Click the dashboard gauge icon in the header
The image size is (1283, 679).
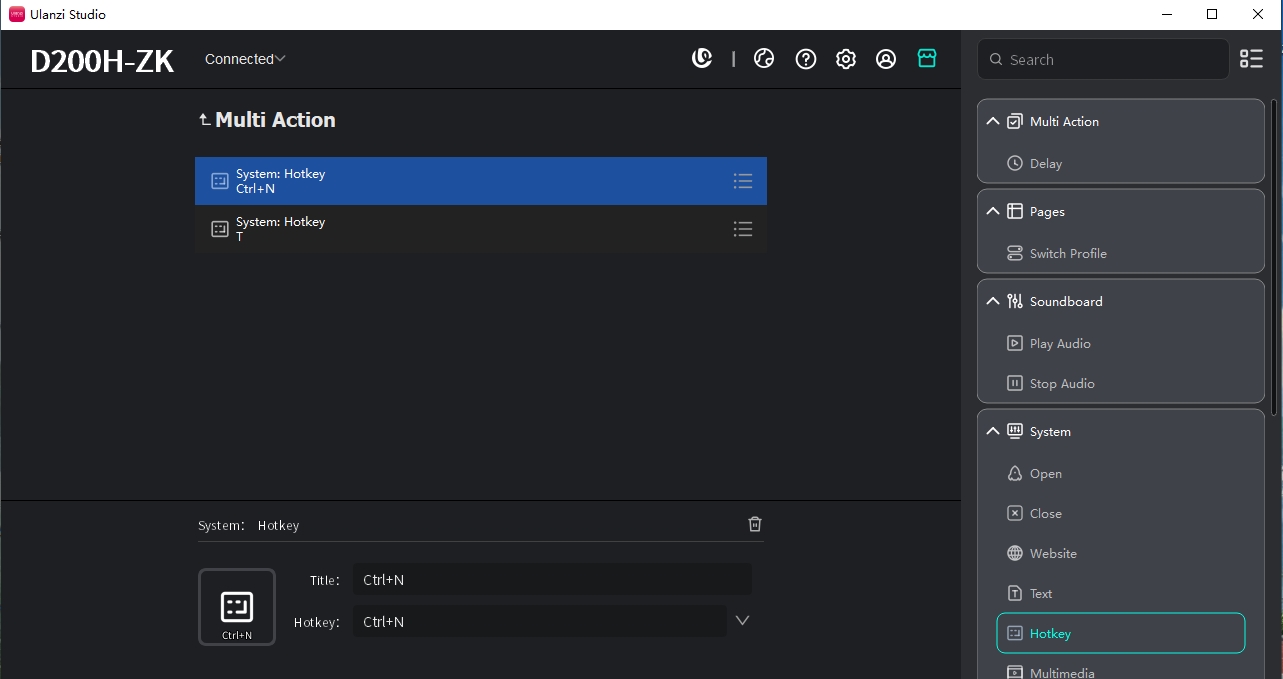coord(764,59)
